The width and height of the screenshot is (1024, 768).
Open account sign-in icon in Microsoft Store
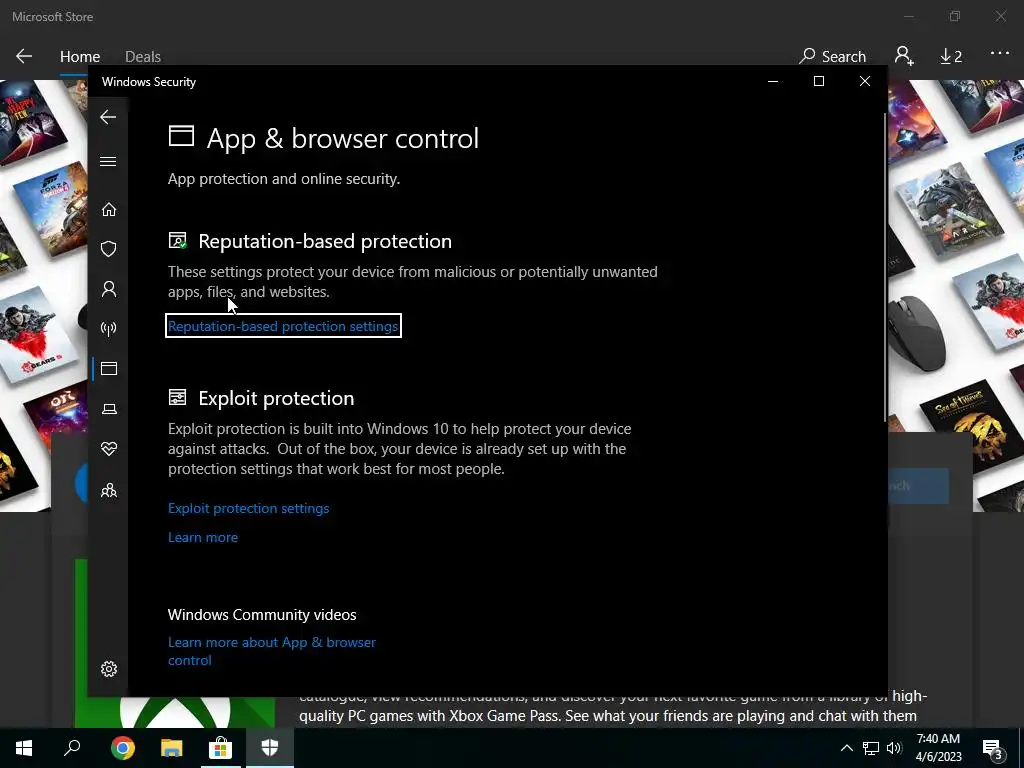(x=904, y=56)
